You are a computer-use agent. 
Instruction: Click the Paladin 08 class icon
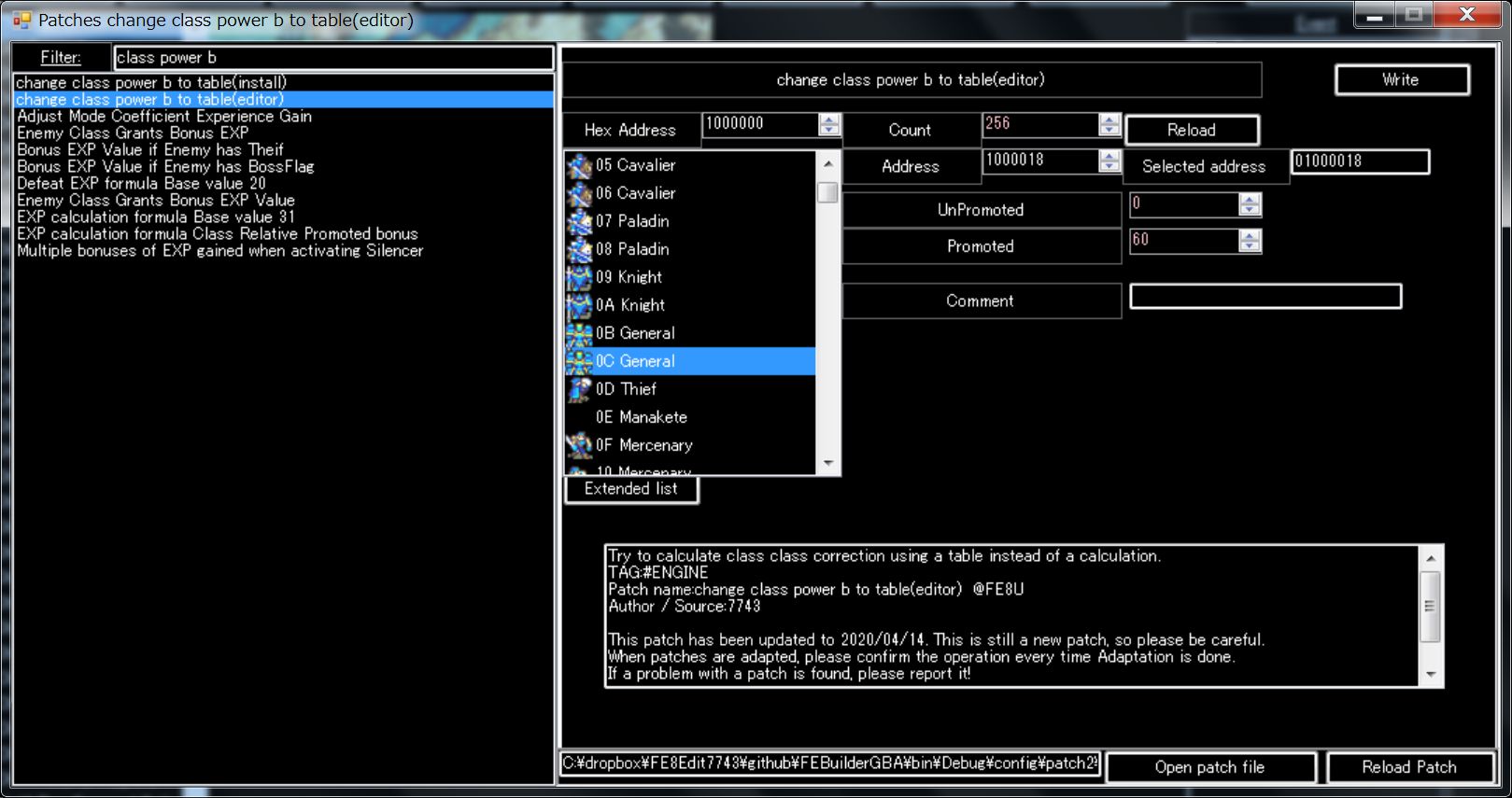[x=580, y=249]
